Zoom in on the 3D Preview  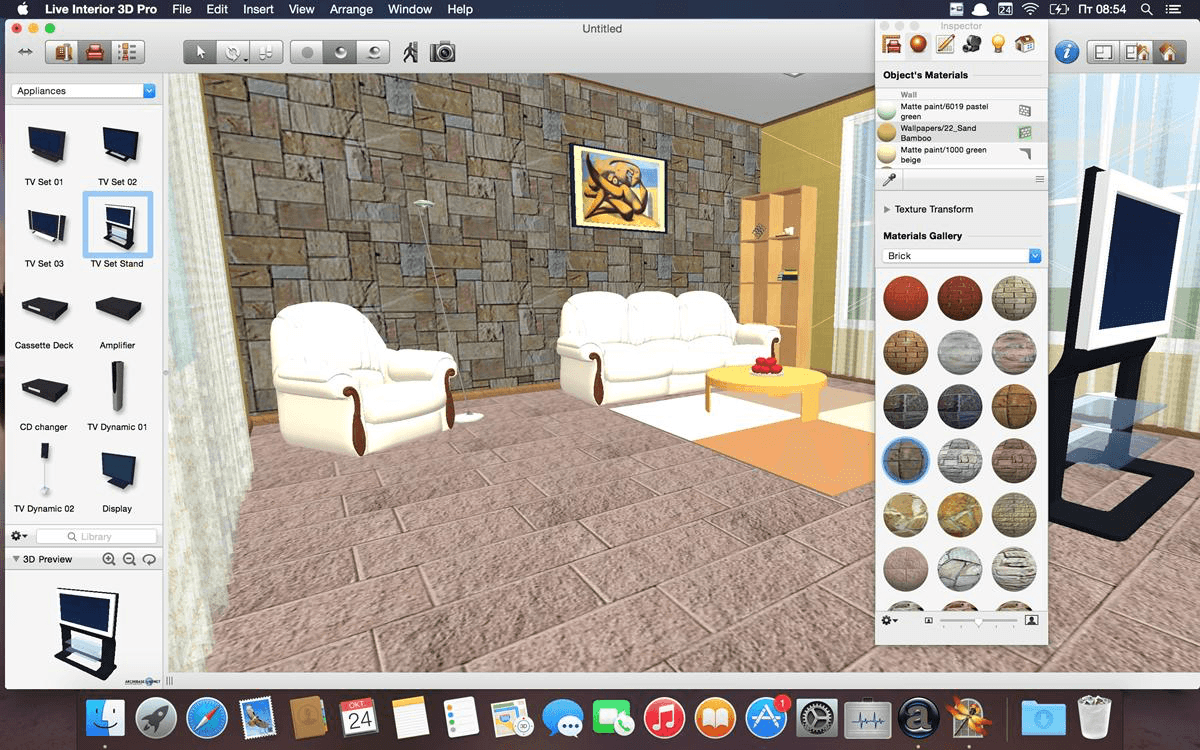(x=110, y=560)
